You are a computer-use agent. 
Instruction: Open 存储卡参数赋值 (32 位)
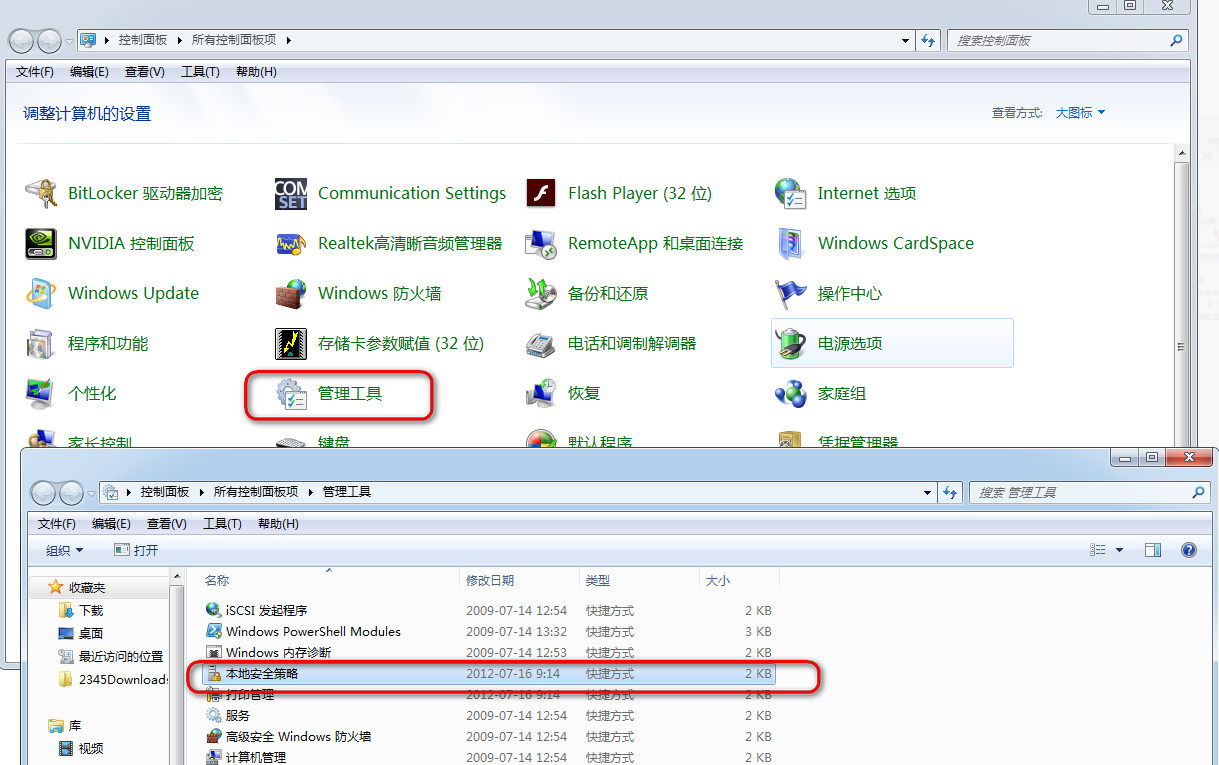click(x=379, y=343)
